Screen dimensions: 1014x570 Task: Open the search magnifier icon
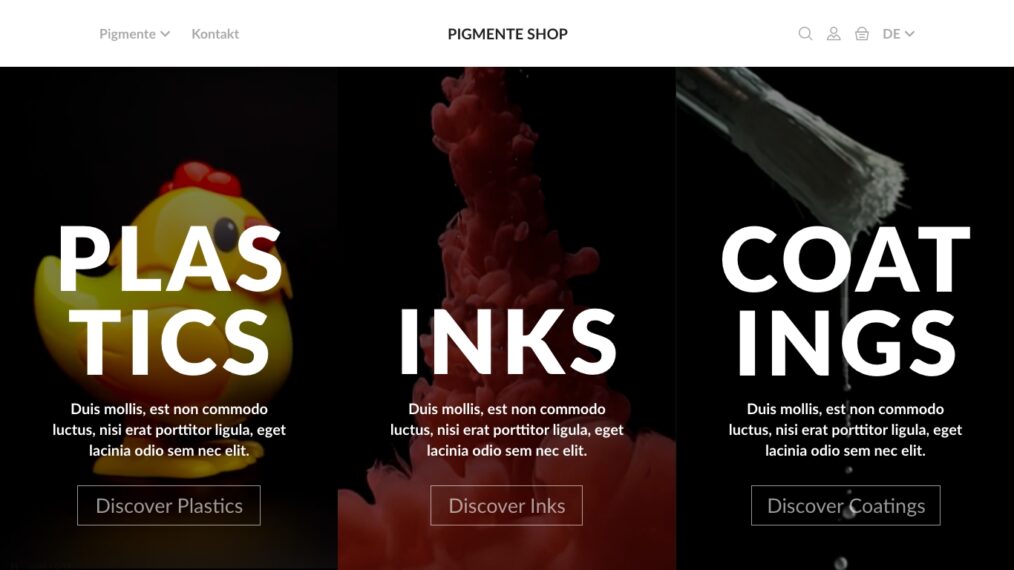point(805,34)
